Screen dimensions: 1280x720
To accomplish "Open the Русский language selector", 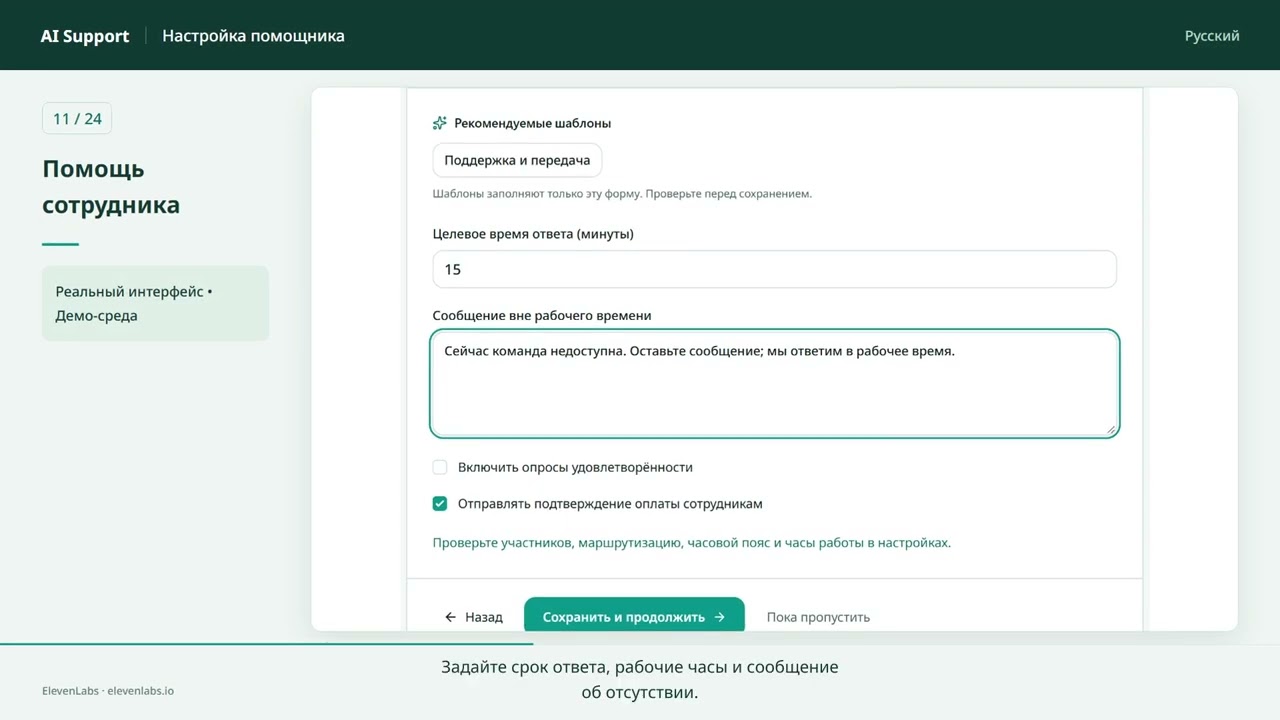I will [x=1212, y=35].
